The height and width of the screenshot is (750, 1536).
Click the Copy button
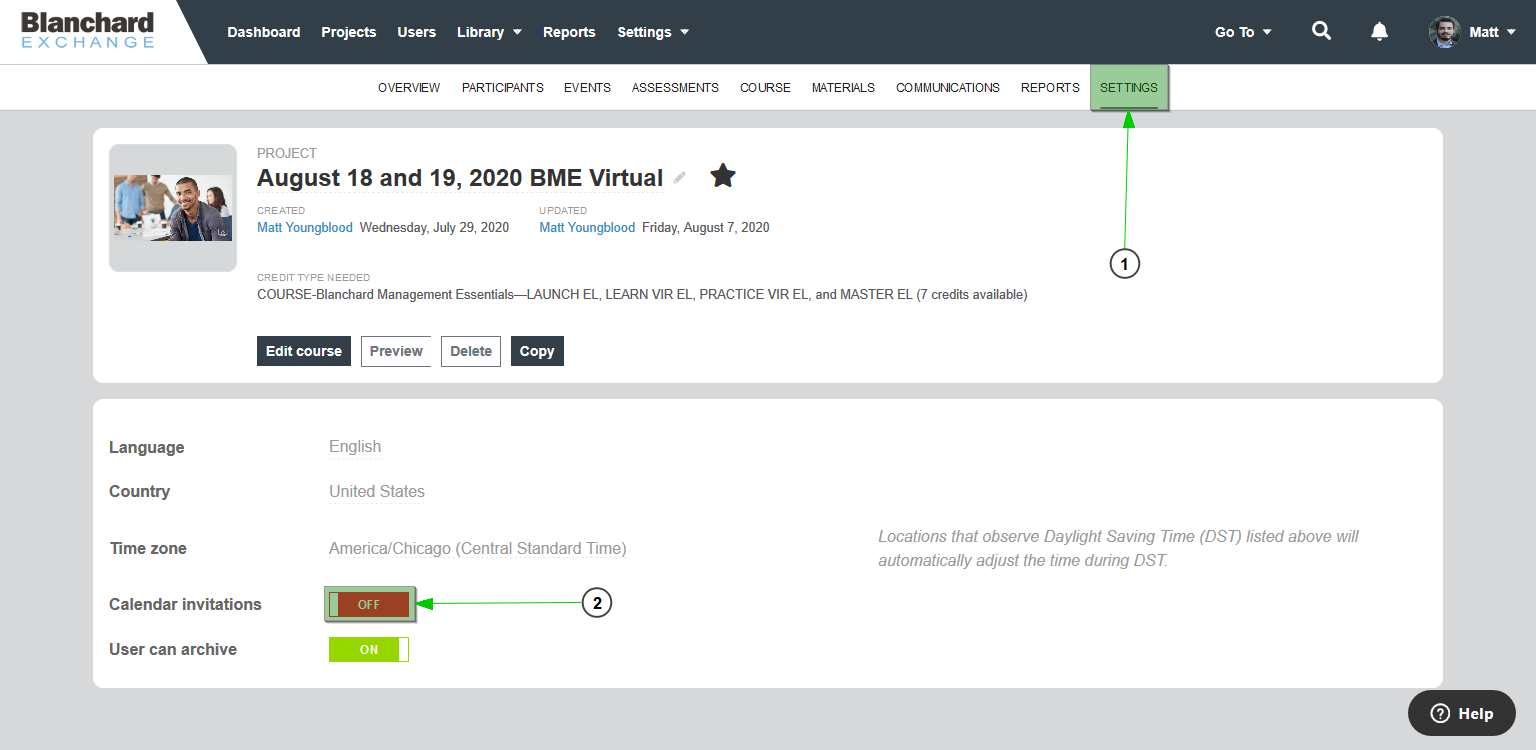tap(537, 351)
